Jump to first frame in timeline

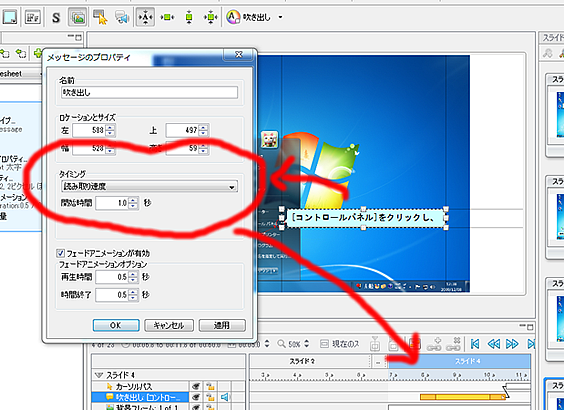pyautogui.click(x=475, y=344)
